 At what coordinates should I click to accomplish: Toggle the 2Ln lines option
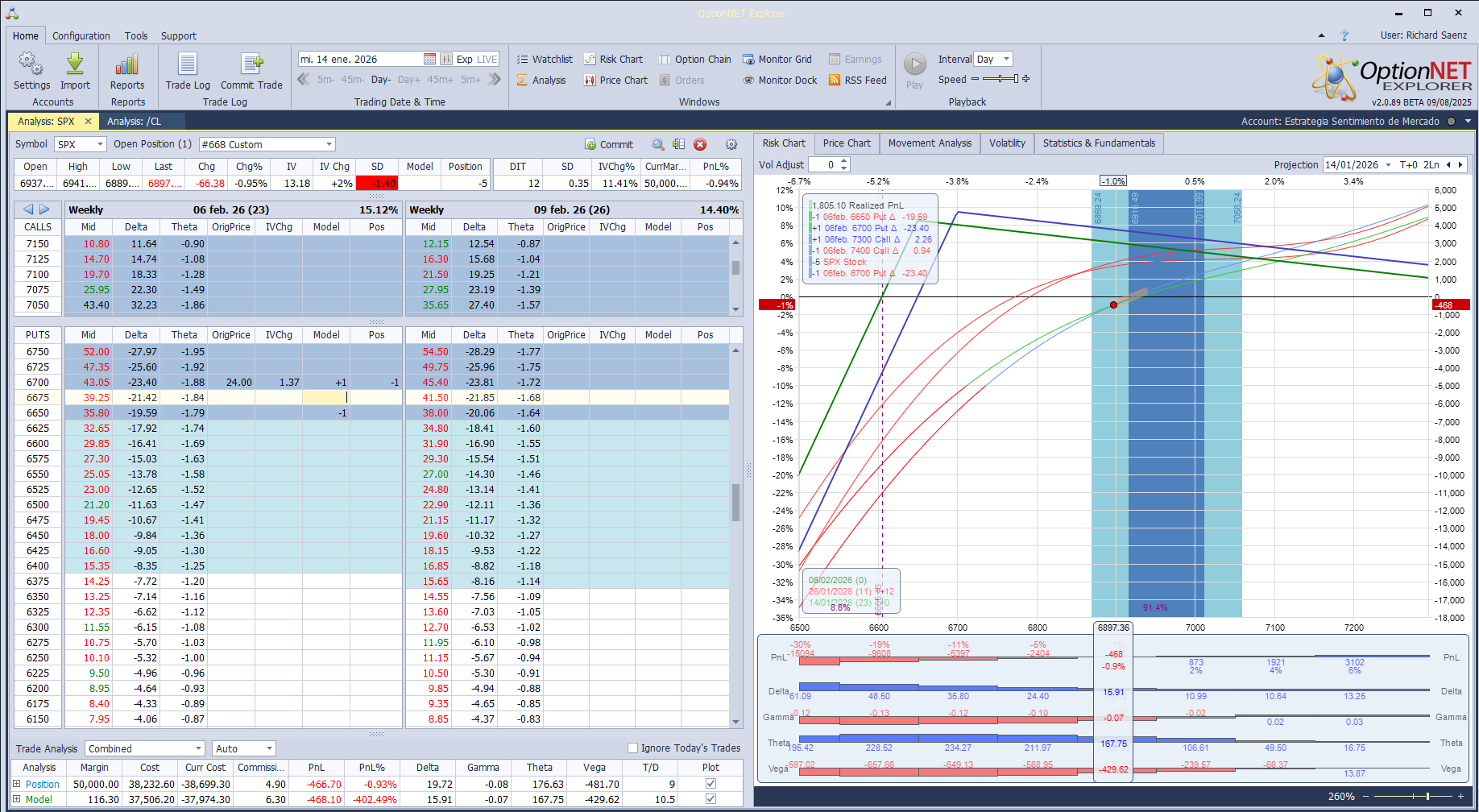point(1431,164)
